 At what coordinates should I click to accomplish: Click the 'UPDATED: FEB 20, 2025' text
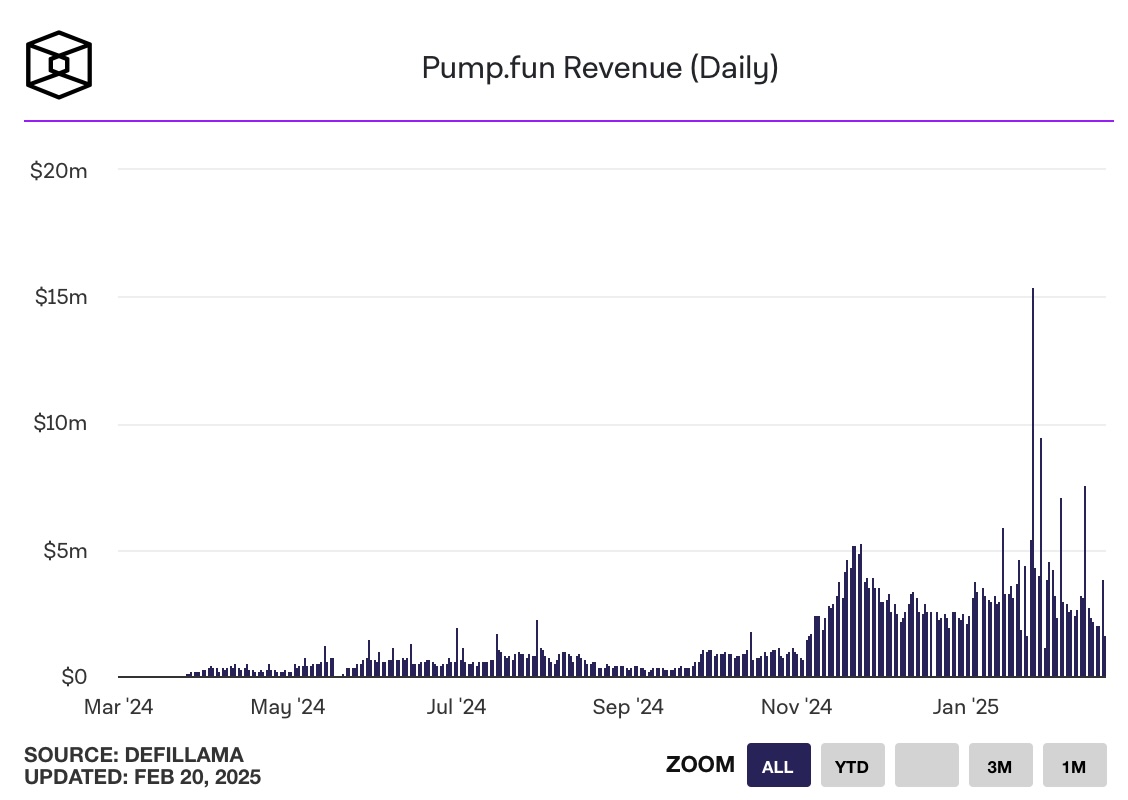coord(142,777)
